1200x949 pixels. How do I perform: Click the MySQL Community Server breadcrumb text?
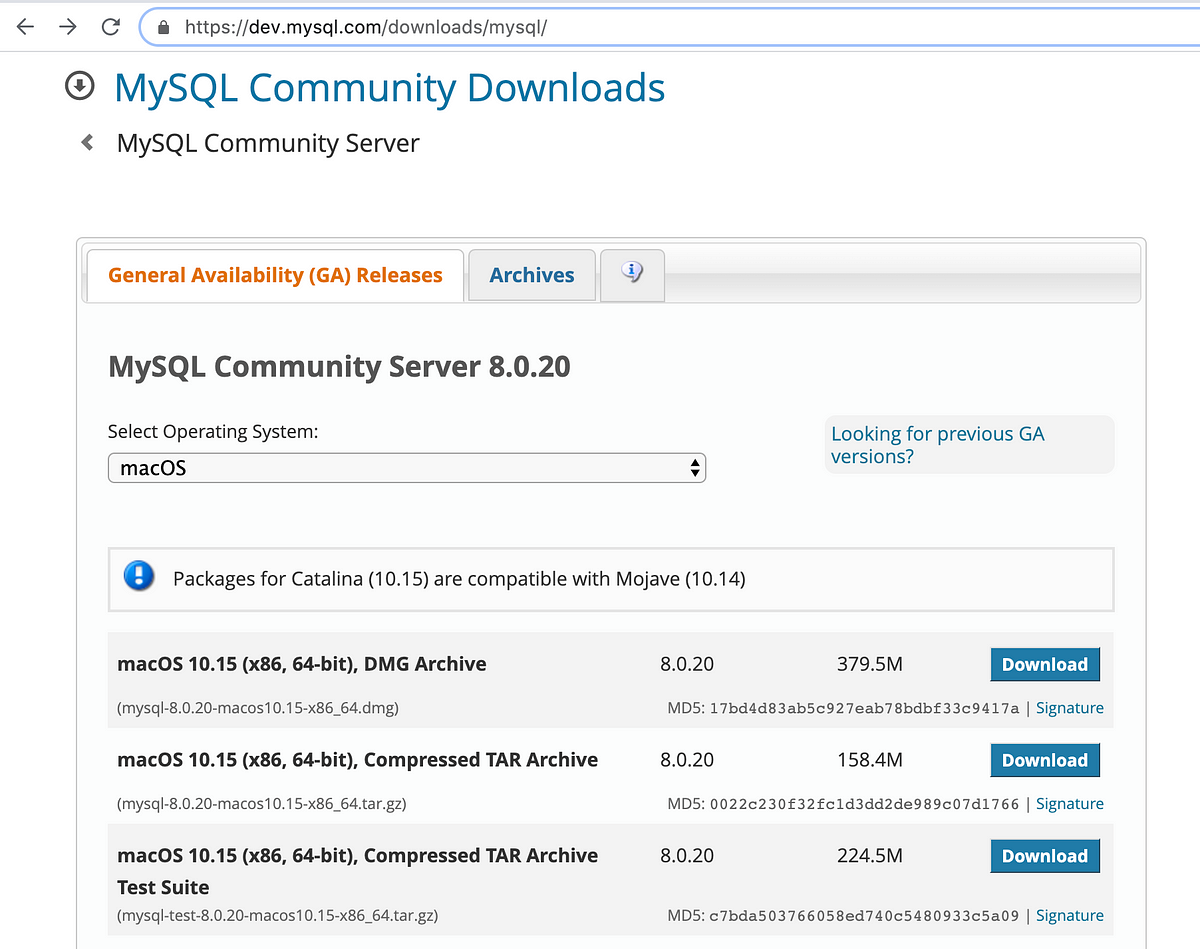(268, 143)
